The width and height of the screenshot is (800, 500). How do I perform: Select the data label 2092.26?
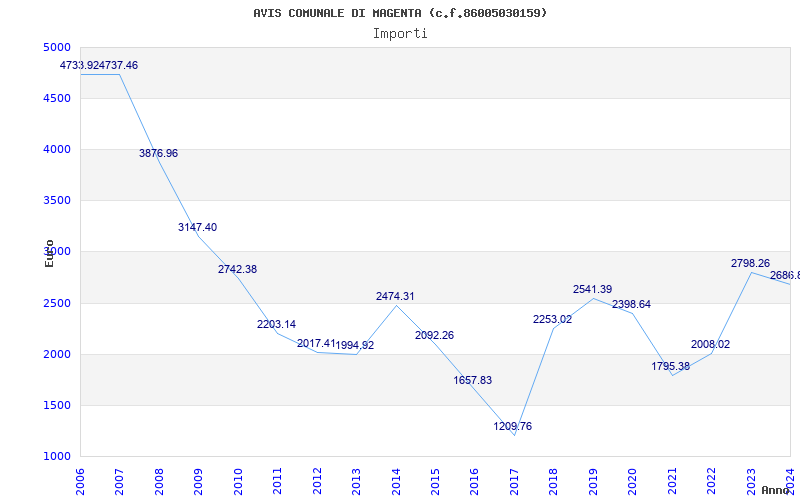pyautogui.click(x=434, y=335)
